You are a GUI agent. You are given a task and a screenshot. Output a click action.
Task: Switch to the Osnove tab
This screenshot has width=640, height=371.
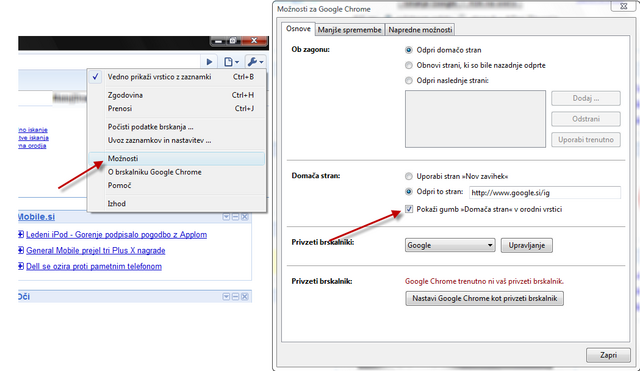298,29
